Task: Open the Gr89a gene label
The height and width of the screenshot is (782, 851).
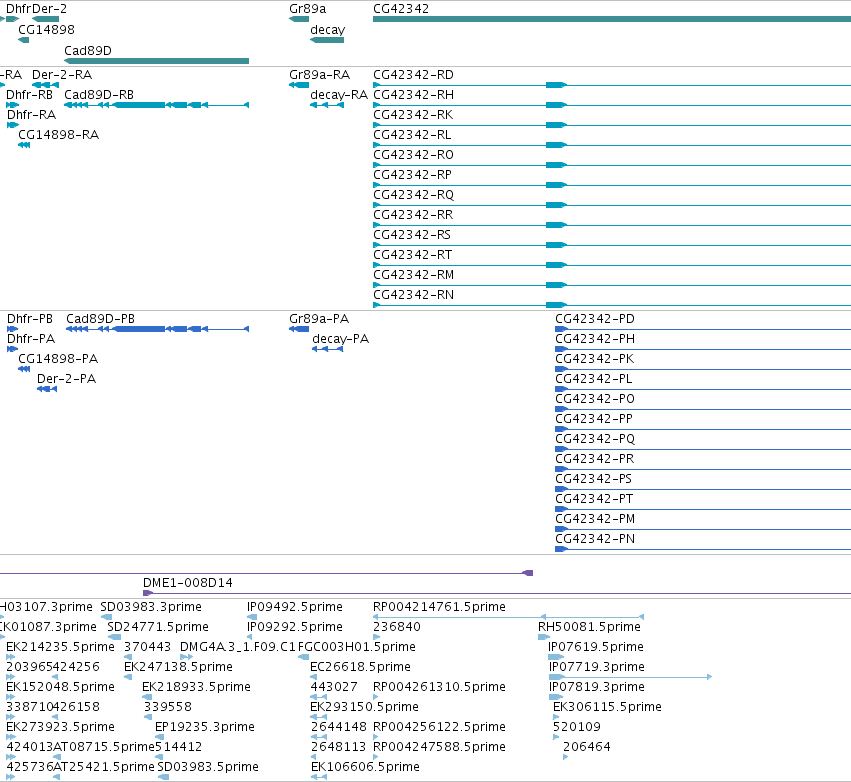Action: point(308,9)
